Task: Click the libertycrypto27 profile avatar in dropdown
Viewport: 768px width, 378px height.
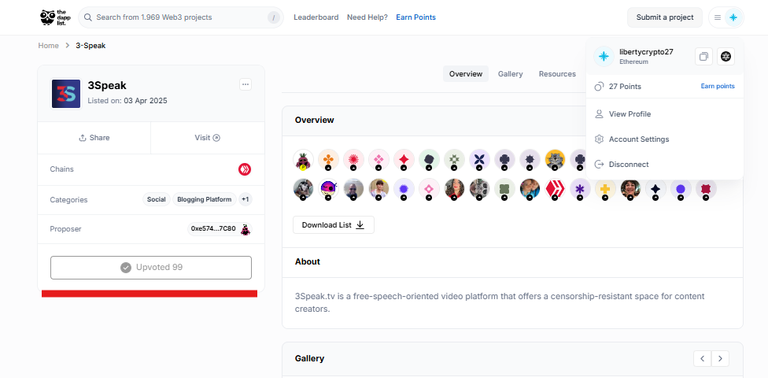Action: point(604,56)
